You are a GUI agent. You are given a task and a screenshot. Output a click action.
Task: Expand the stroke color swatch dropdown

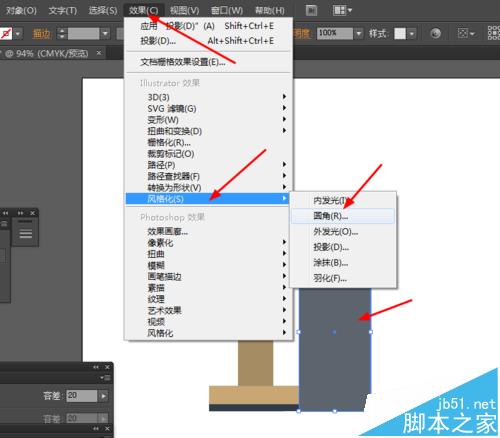tap(18, 34)
